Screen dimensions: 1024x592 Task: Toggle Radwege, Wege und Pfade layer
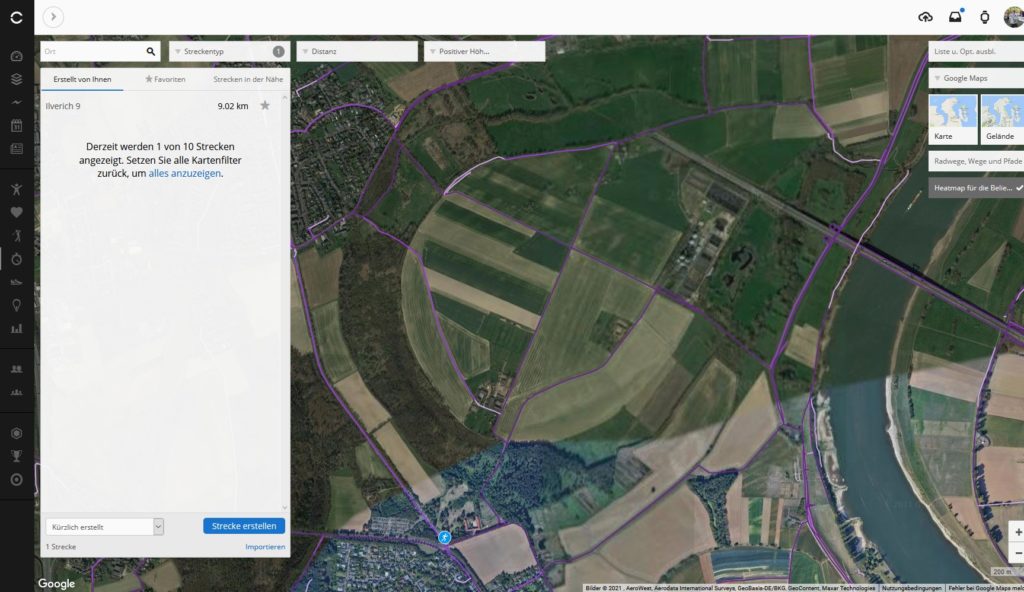975,160
